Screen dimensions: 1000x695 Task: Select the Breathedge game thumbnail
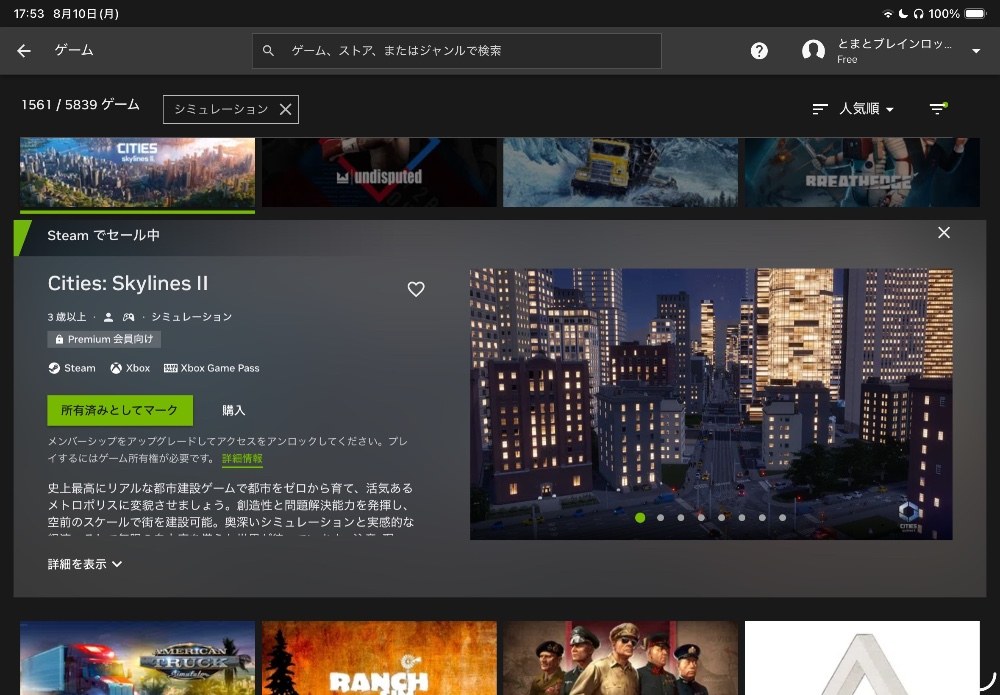[x=862, y=172]
